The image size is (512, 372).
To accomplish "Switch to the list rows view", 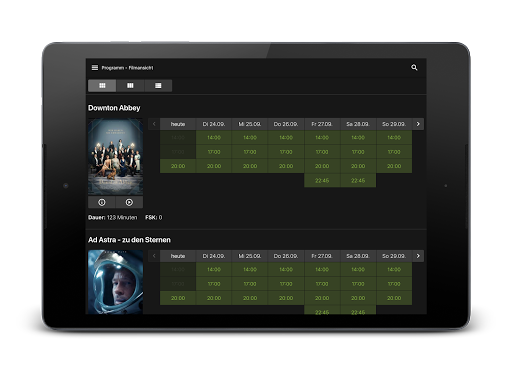I will pyautogui.click(x=158, y=86).
